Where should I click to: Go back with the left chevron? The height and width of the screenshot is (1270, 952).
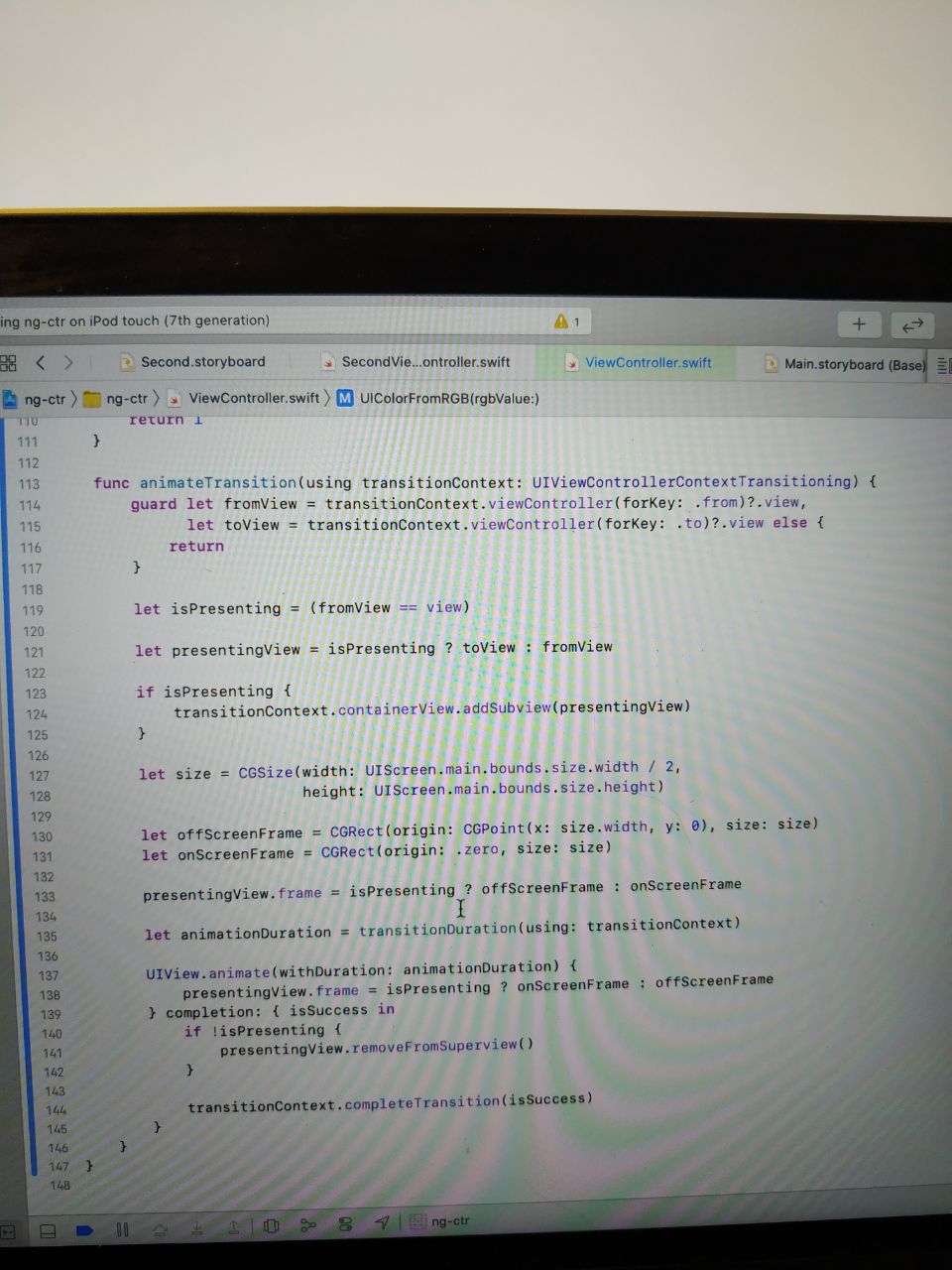(x=41, y=362)
